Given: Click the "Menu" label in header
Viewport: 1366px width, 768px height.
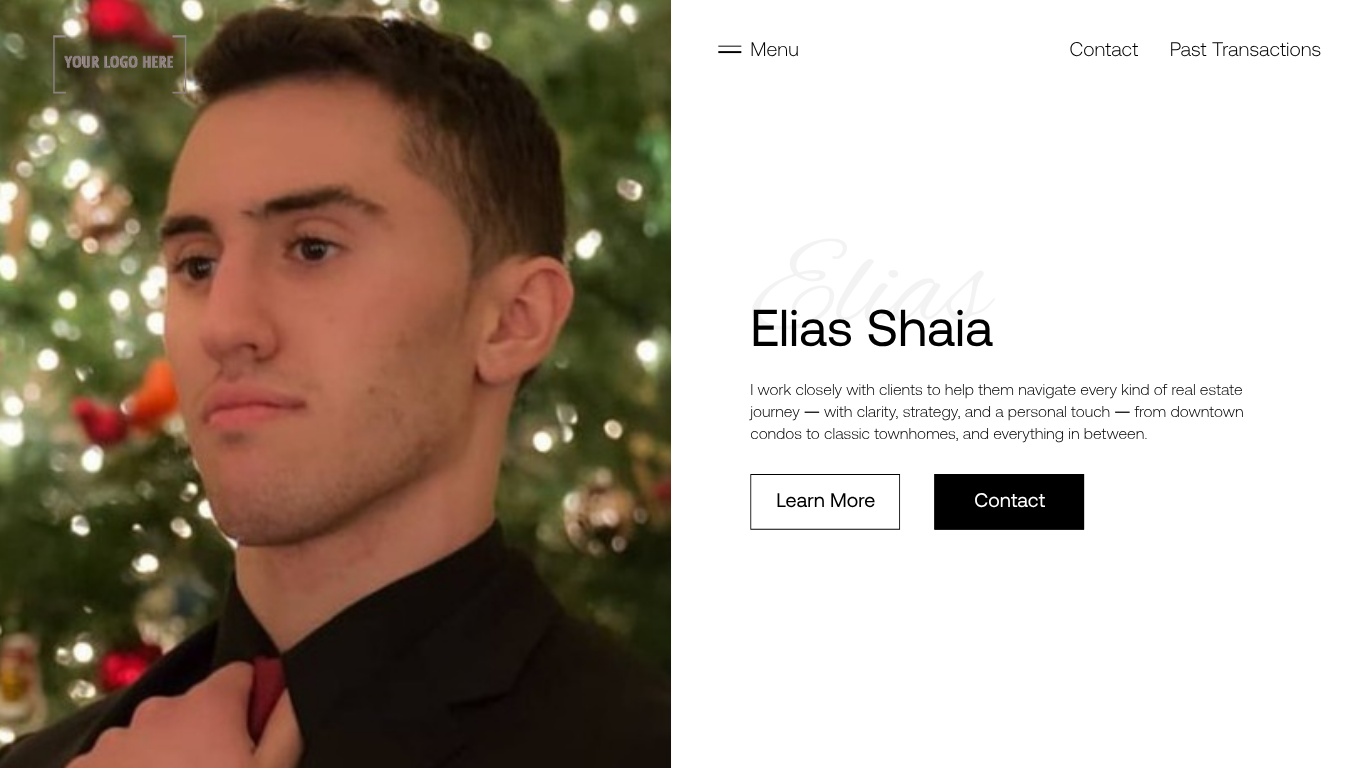Looking at the screenshot, I should (x=774, y=49).
